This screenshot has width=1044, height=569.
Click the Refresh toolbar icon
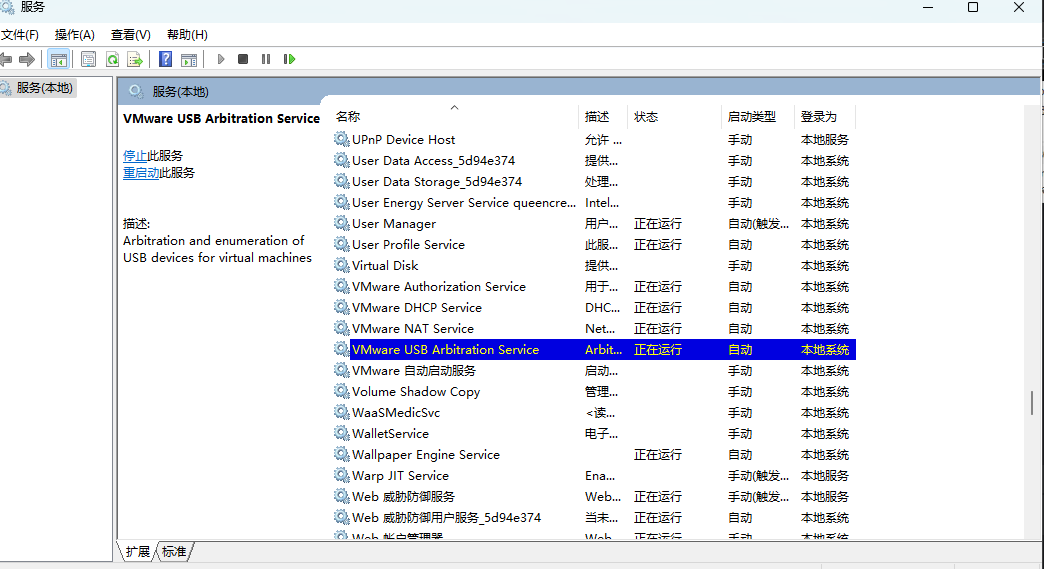pyautogui.click(x=113, y=59)
